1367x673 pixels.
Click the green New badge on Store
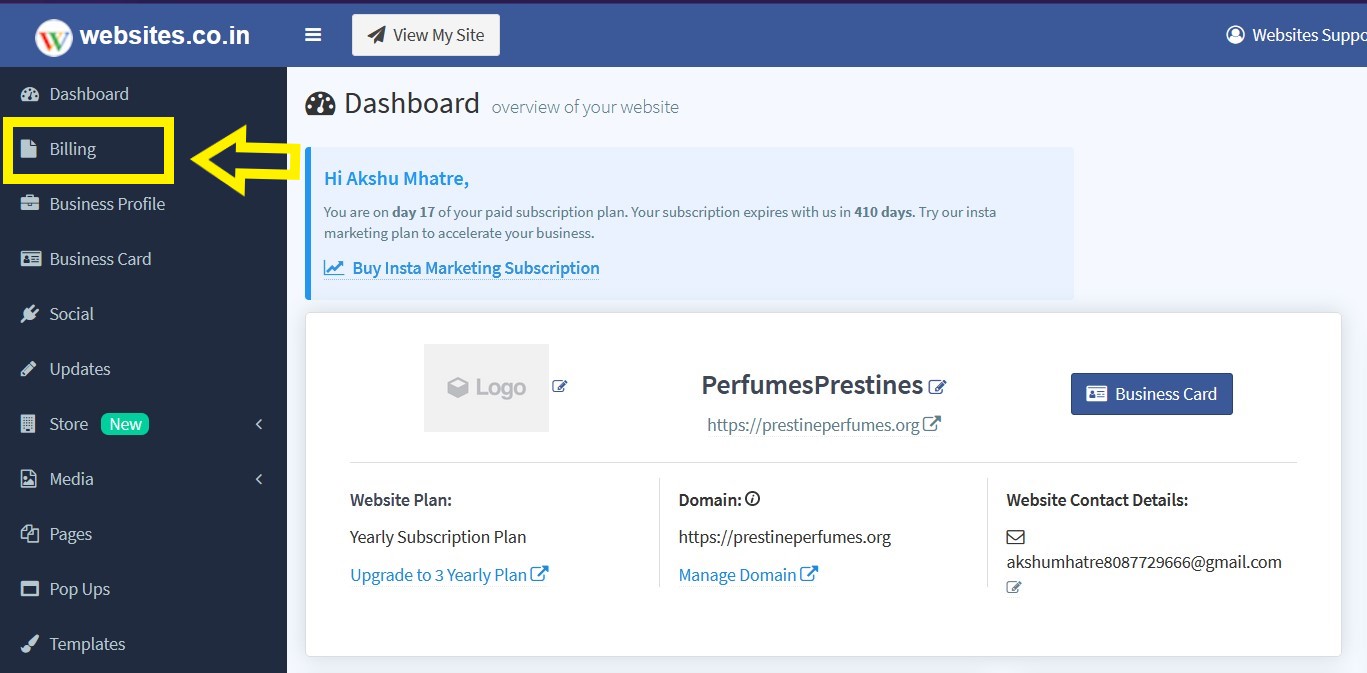pos(125,424)
